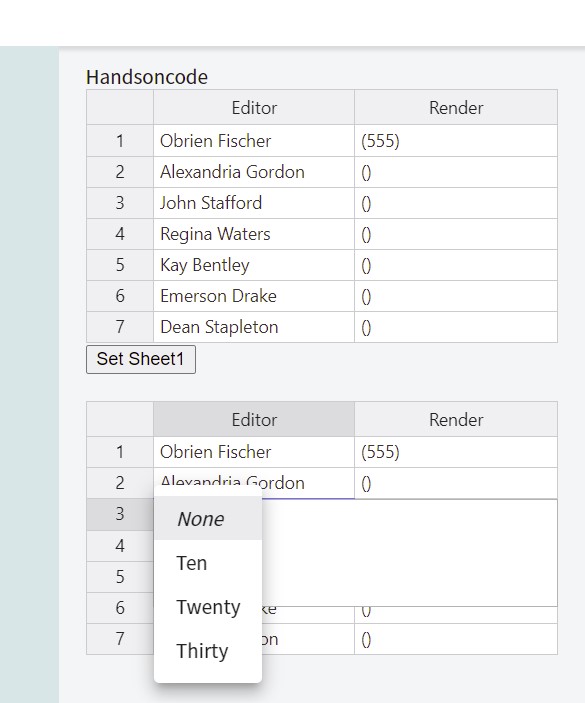Click Editor column header in bottom table
This screenshot has width=585, height=703.
(x=254, y=420)
